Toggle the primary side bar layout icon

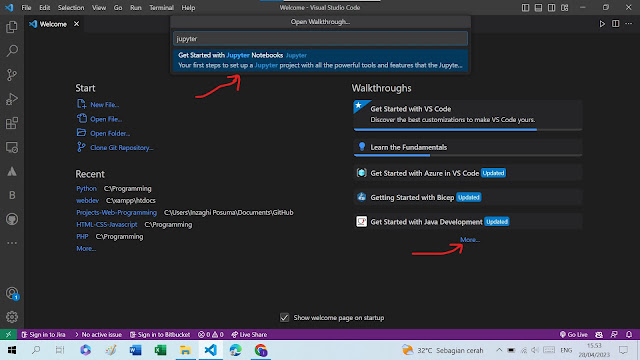pos(525,8)
